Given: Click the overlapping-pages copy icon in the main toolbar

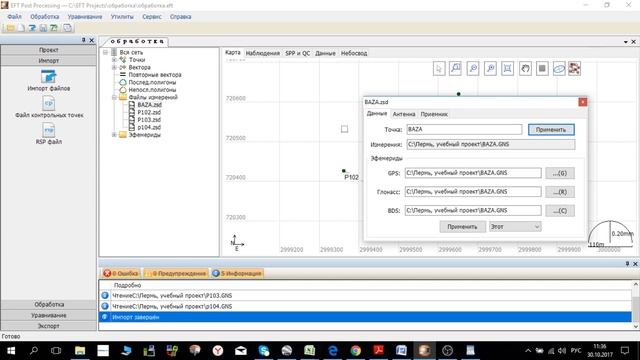Looking at the screenshot, I should click(67, 28).
